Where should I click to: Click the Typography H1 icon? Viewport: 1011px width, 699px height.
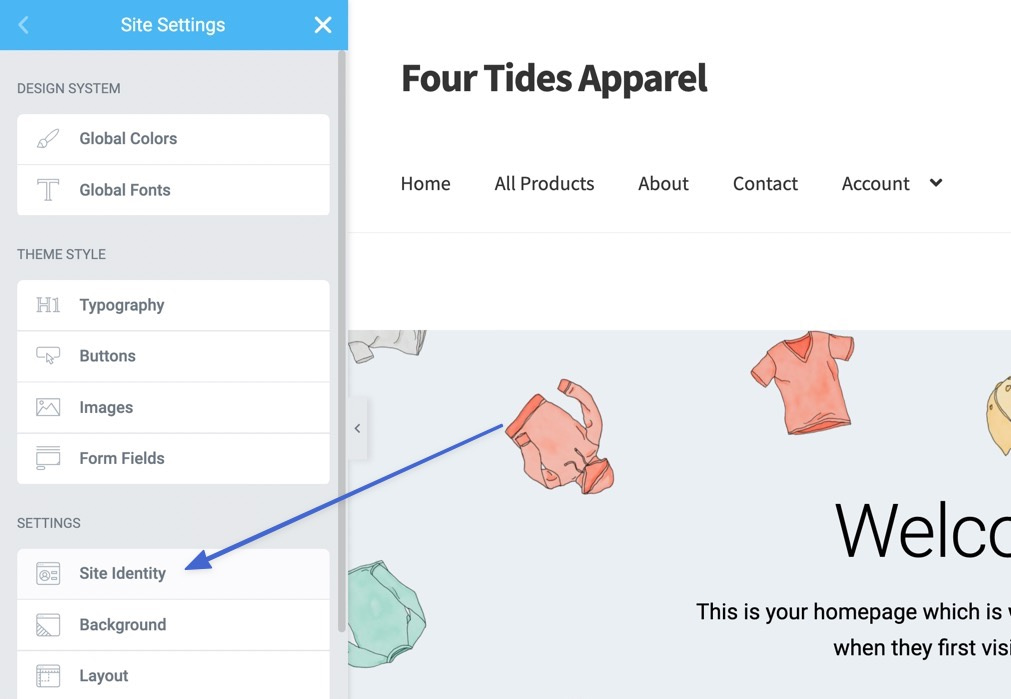click(48, 305)
